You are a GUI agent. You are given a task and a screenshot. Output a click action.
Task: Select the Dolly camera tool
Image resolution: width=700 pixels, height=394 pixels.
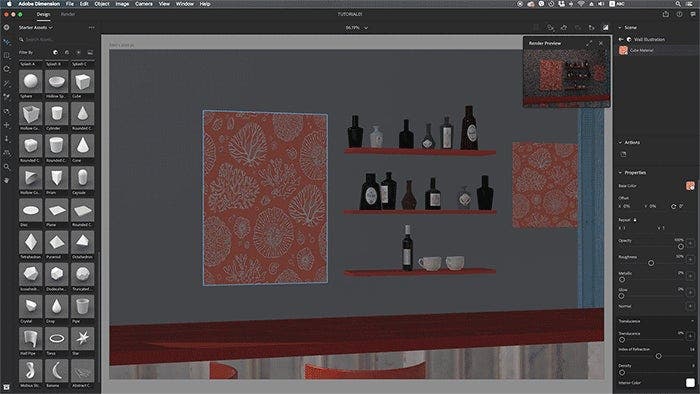pyautogui.click(x=6, y=139)
